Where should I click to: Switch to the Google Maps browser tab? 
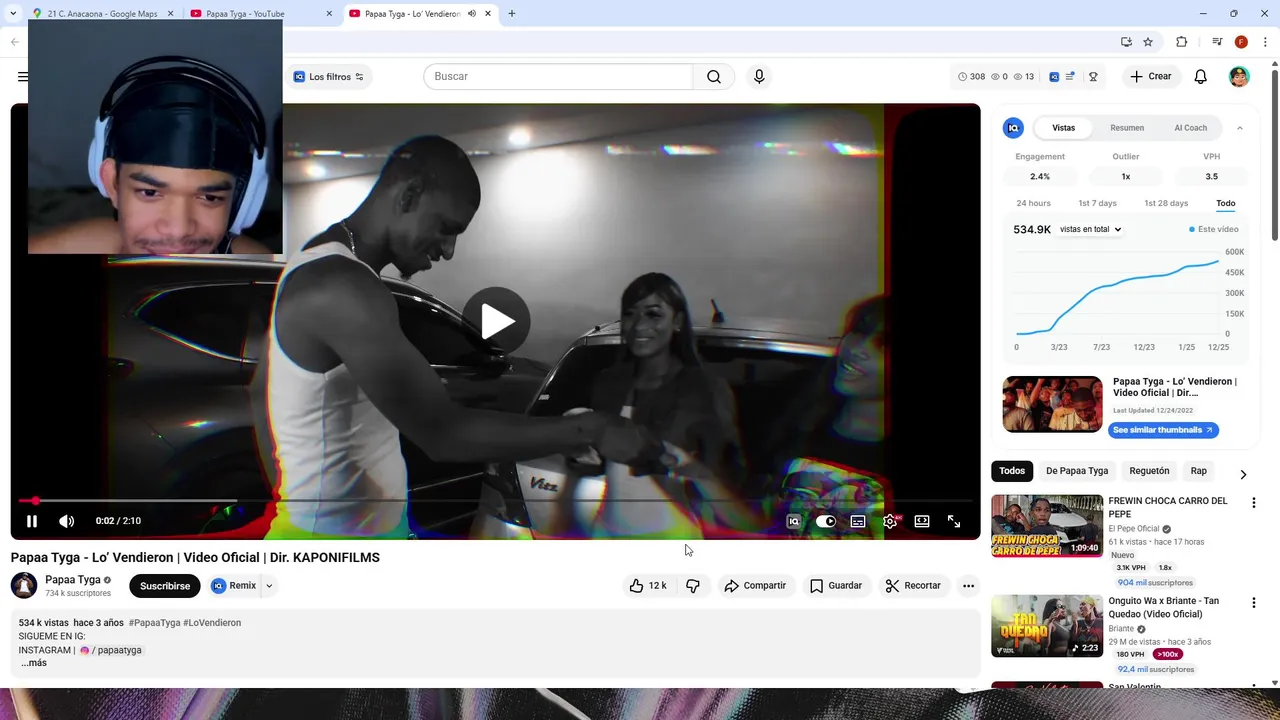[102, 14]
